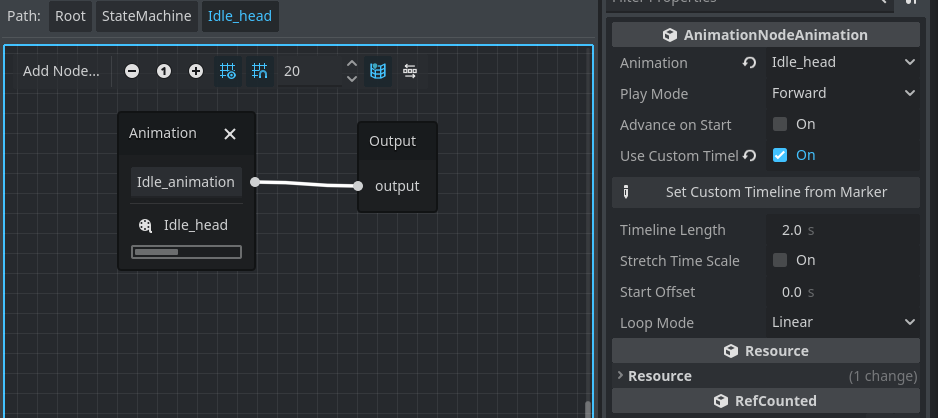Enable the Advance on Start checkbox
The image size is (938, 418).
tap(780, 125)
